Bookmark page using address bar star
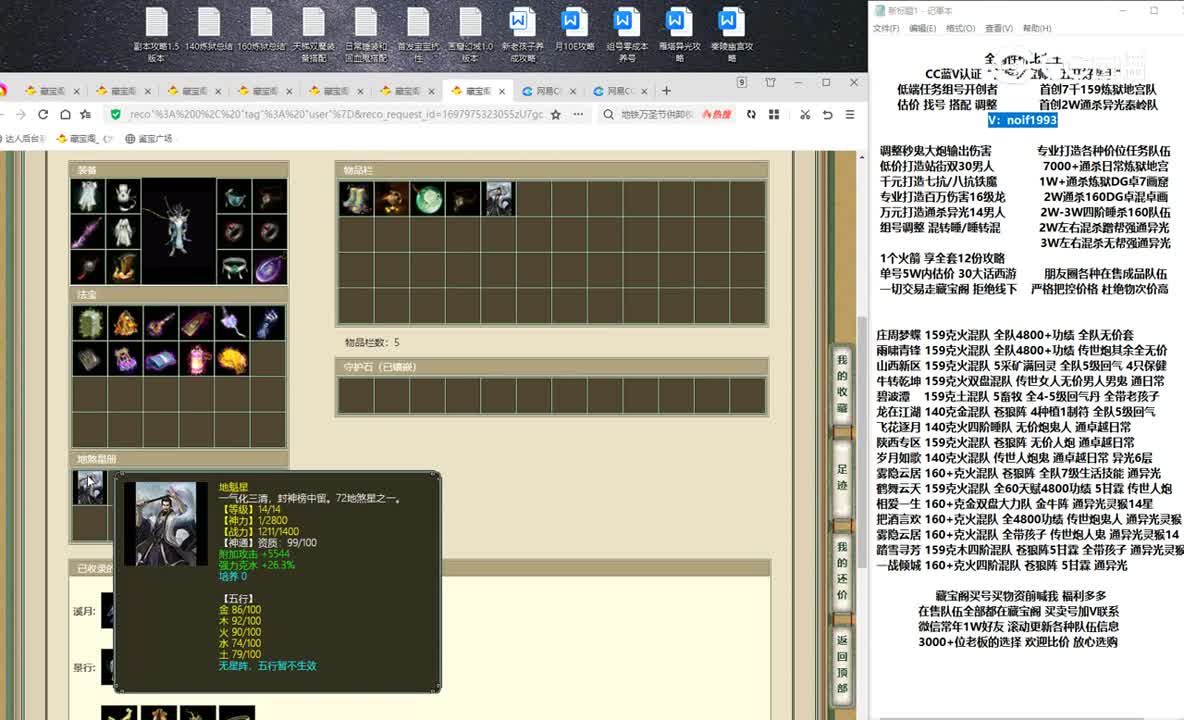 click(556, 115)
